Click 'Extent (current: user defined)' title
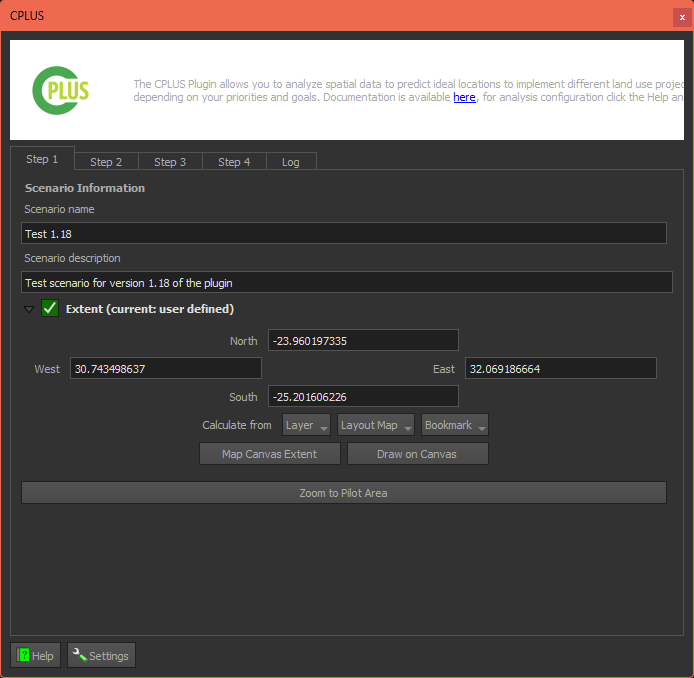Screen dimensions: 694x678 [x=150, y=308]
